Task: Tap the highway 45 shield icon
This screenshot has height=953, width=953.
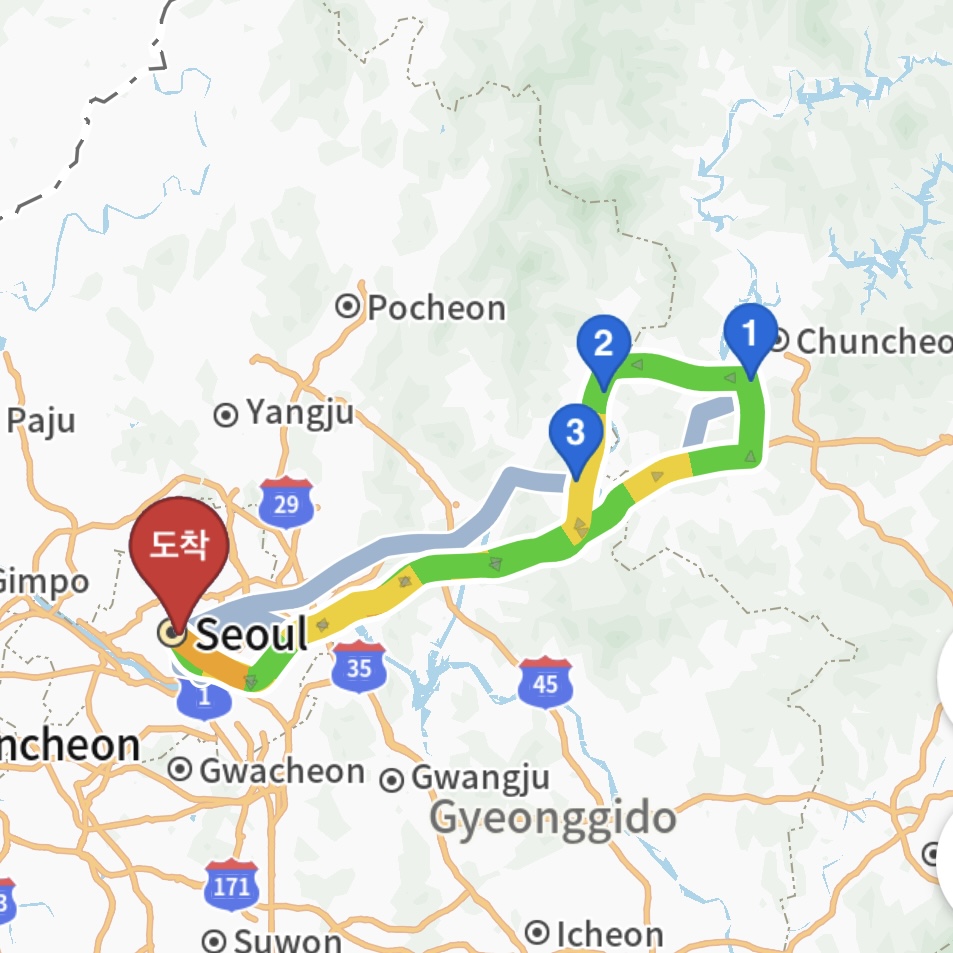Action: [x=545, y=683]
